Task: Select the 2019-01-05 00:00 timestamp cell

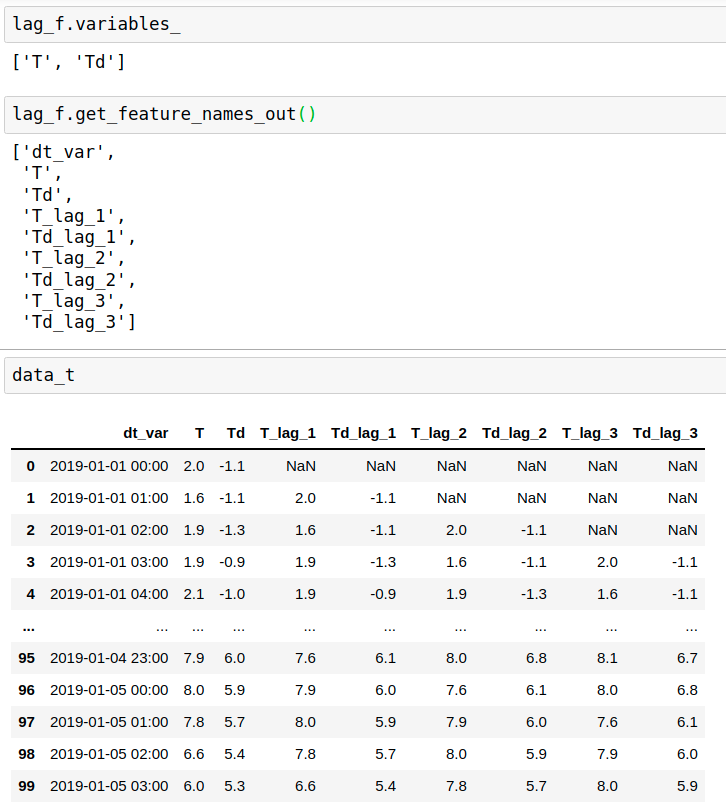Action: [x=109, y=690]
